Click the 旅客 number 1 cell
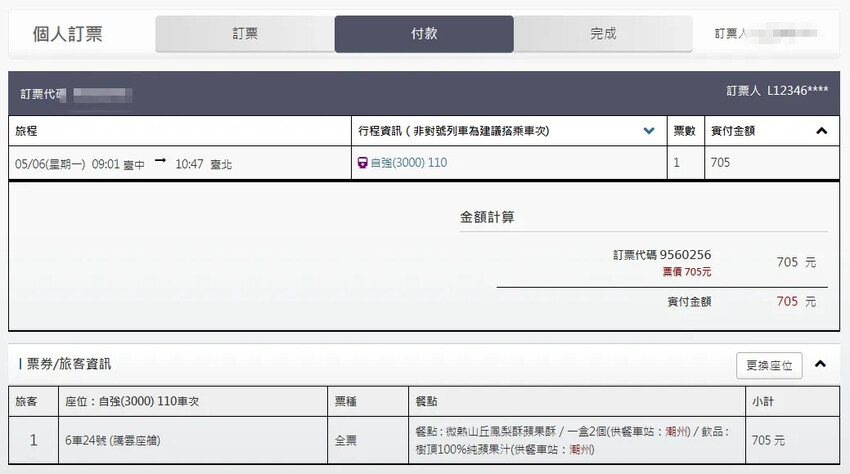The width and height of the screenshot is (850, 474). tap(33, 440)
